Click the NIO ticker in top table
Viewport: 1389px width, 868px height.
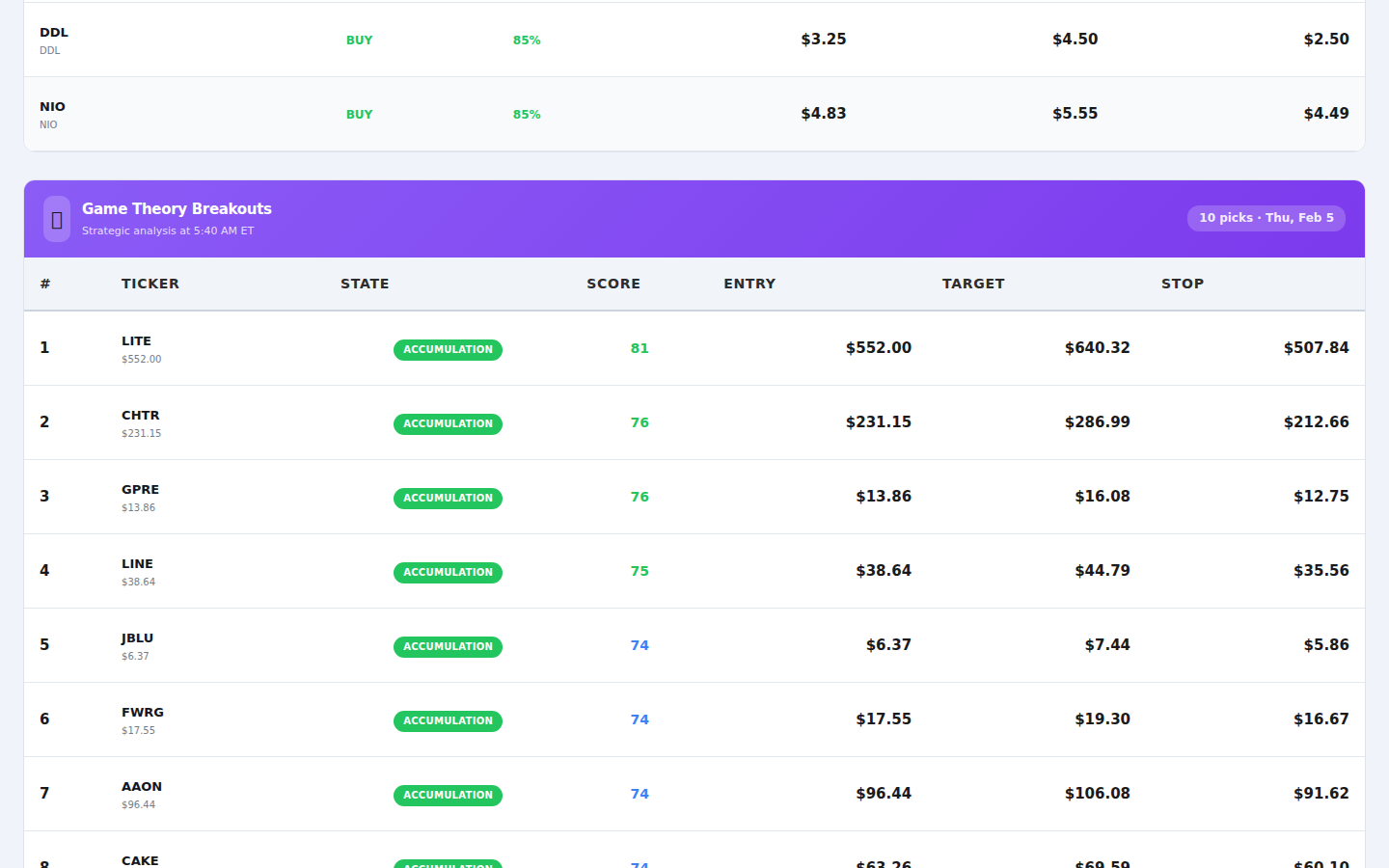(x=52, y=107)
